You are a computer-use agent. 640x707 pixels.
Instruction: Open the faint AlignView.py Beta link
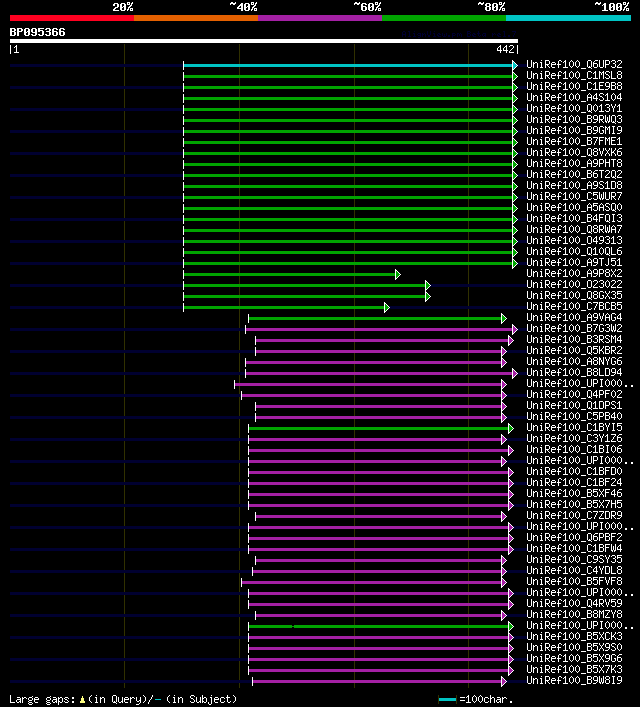459,34
